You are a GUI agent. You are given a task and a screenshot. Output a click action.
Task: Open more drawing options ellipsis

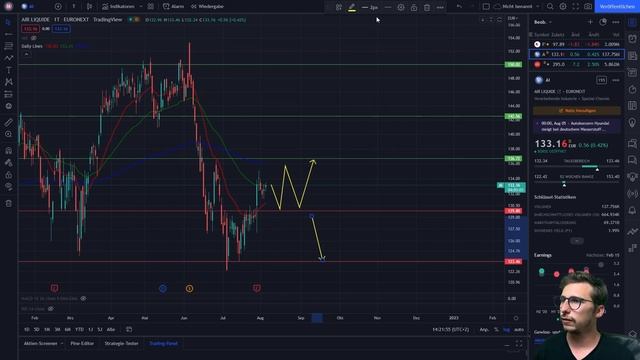pos(440,7)
